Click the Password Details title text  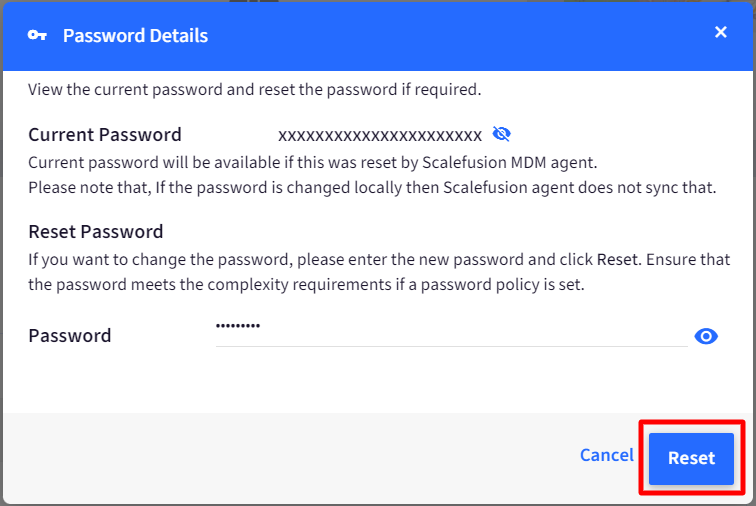pyautogui.click(x=135, y=36)
